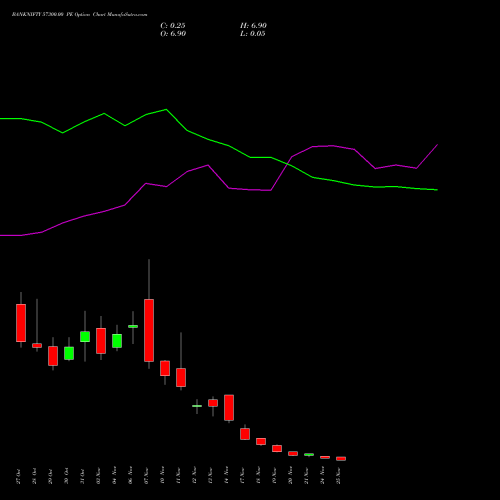Select the low value L: 0.05
Viewport: 500px width, 500px height.
[253, 34]
